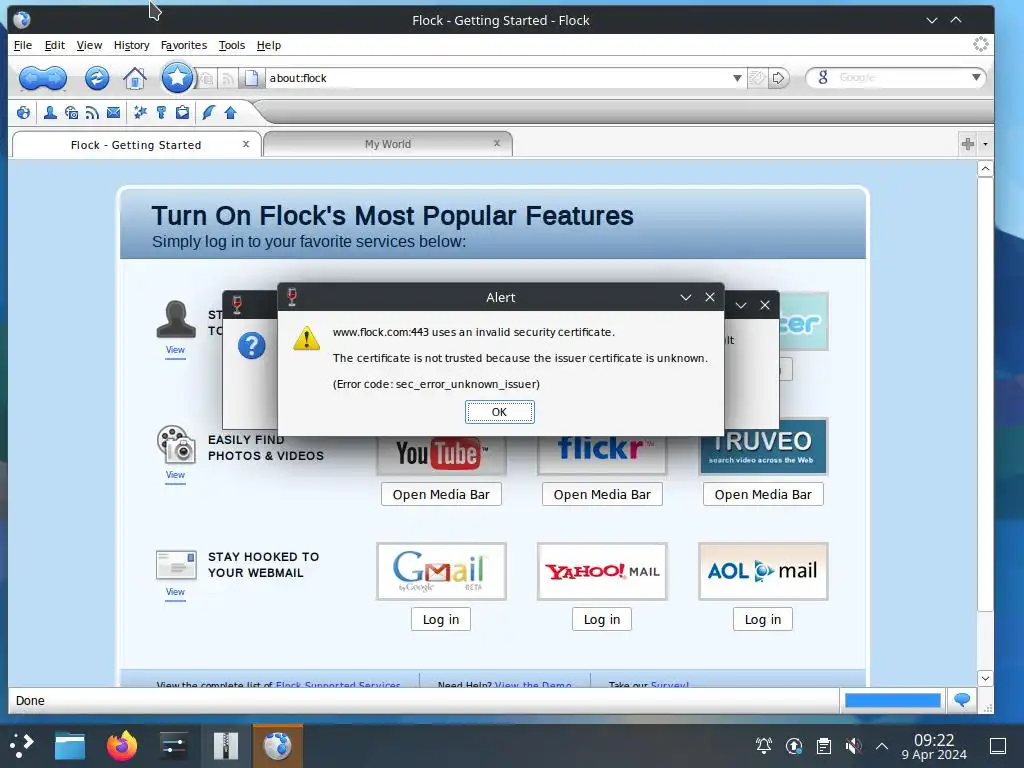Image resolution: width=1024 pixels, height=768 pixels.
Task: Open the Web Clipboard icon
Action: click(x=182, y=113)
